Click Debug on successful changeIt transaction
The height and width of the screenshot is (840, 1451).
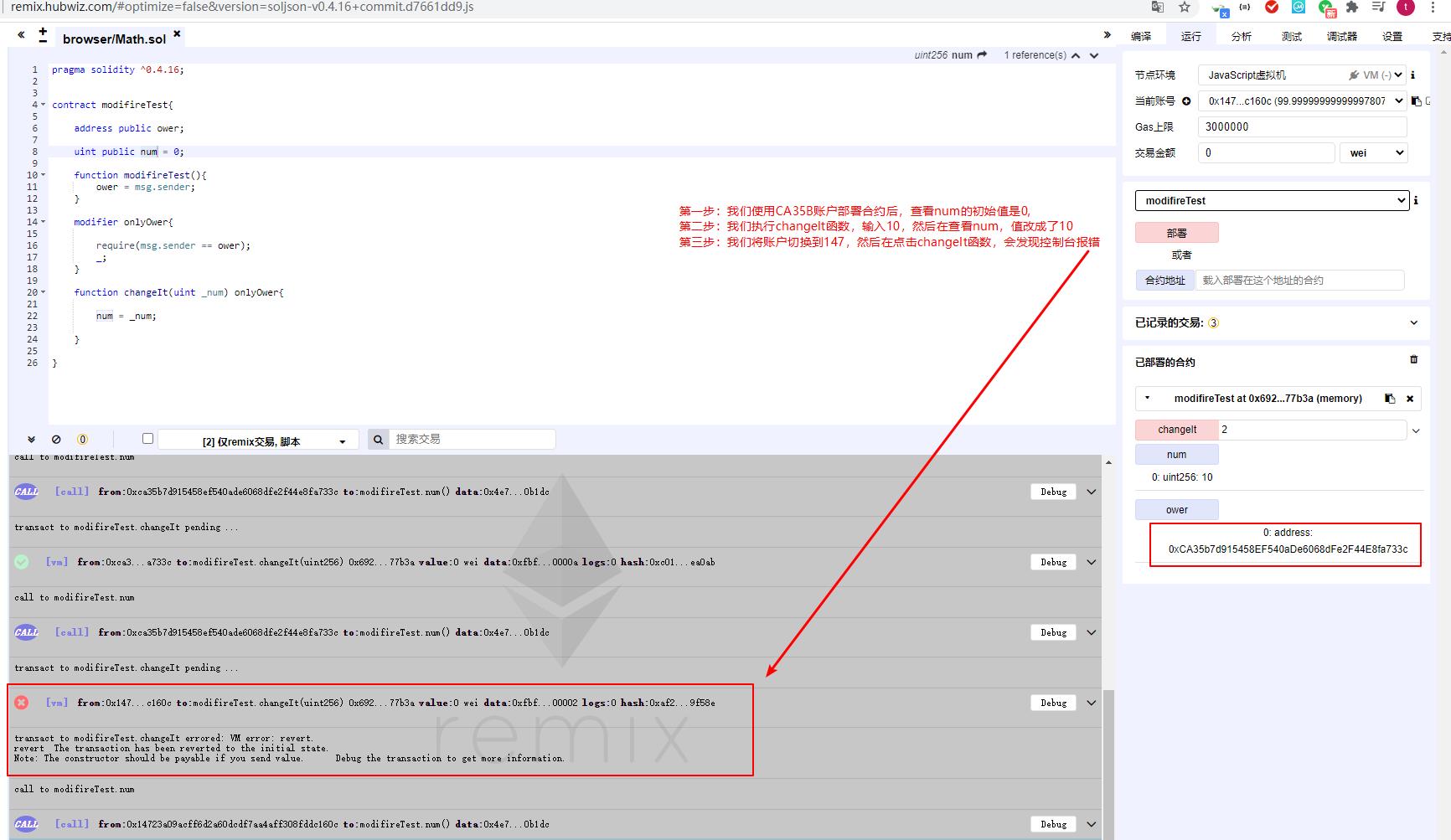[1053, 563]
